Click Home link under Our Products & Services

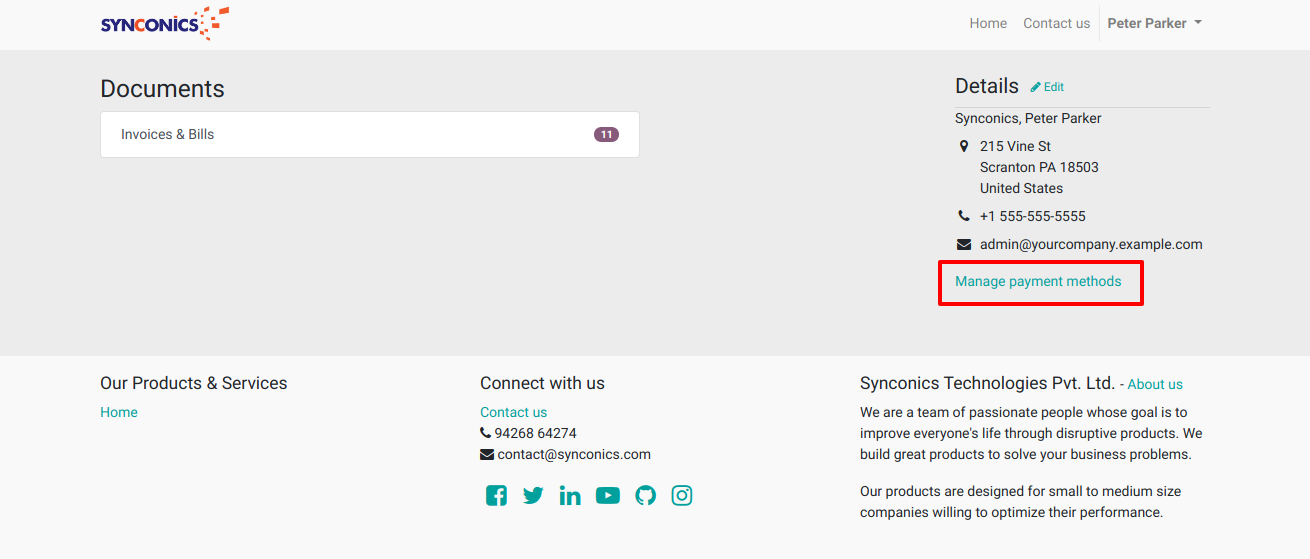119,412
